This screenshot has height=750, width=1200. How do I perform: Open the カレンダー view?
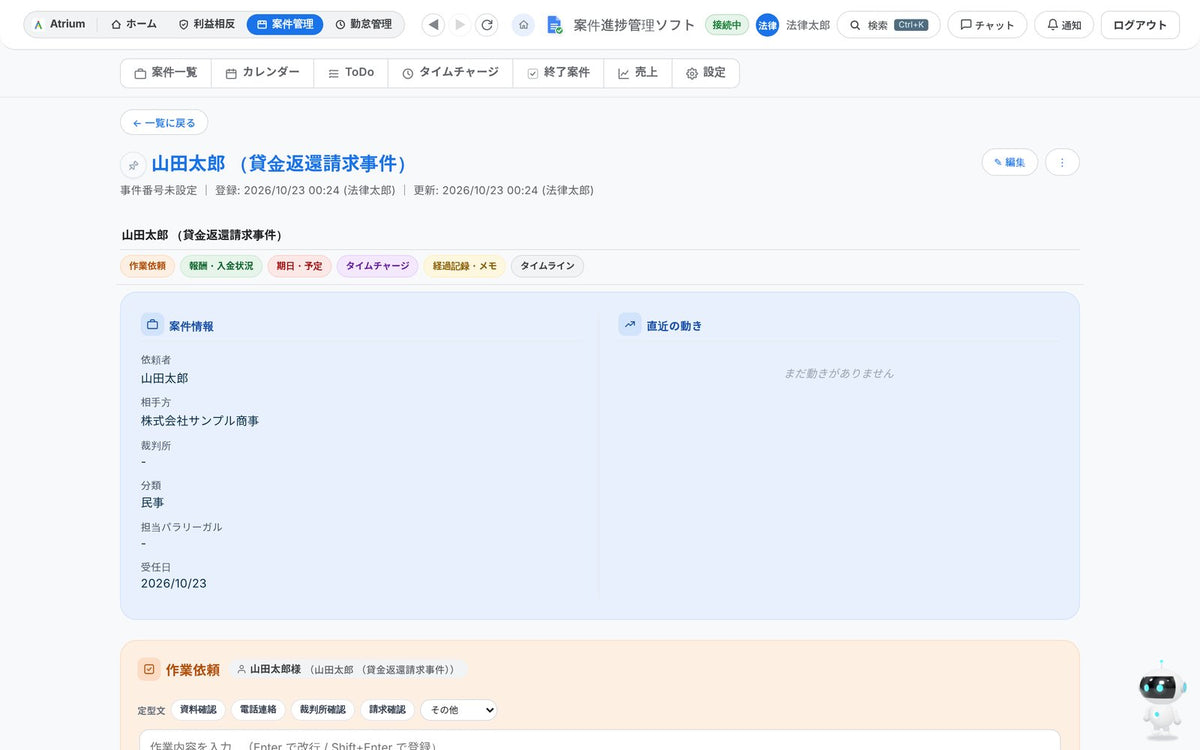click(262, 73)
